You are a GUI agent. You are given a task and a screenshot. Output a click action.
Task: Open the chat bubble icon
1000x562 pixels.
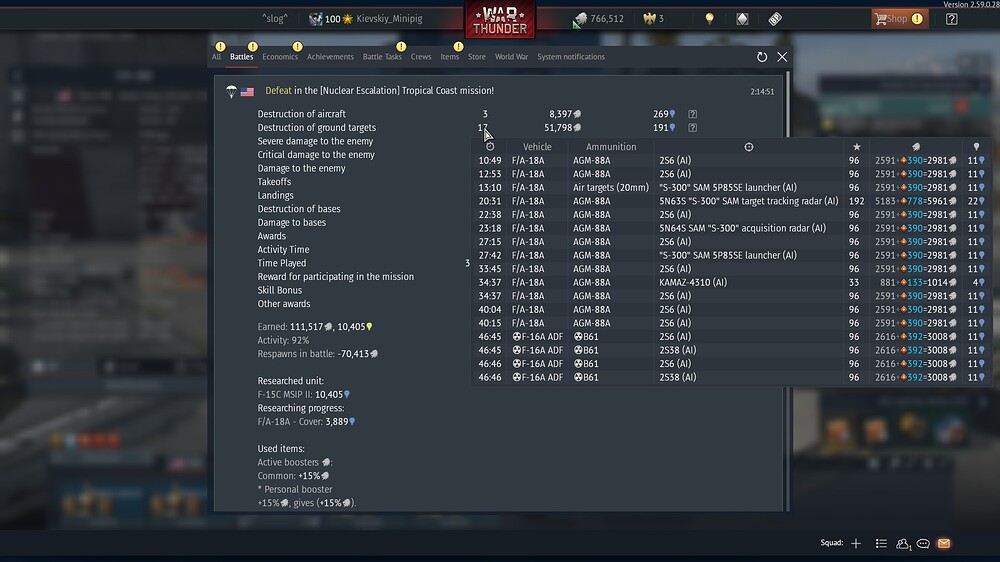tap(923, 544)
